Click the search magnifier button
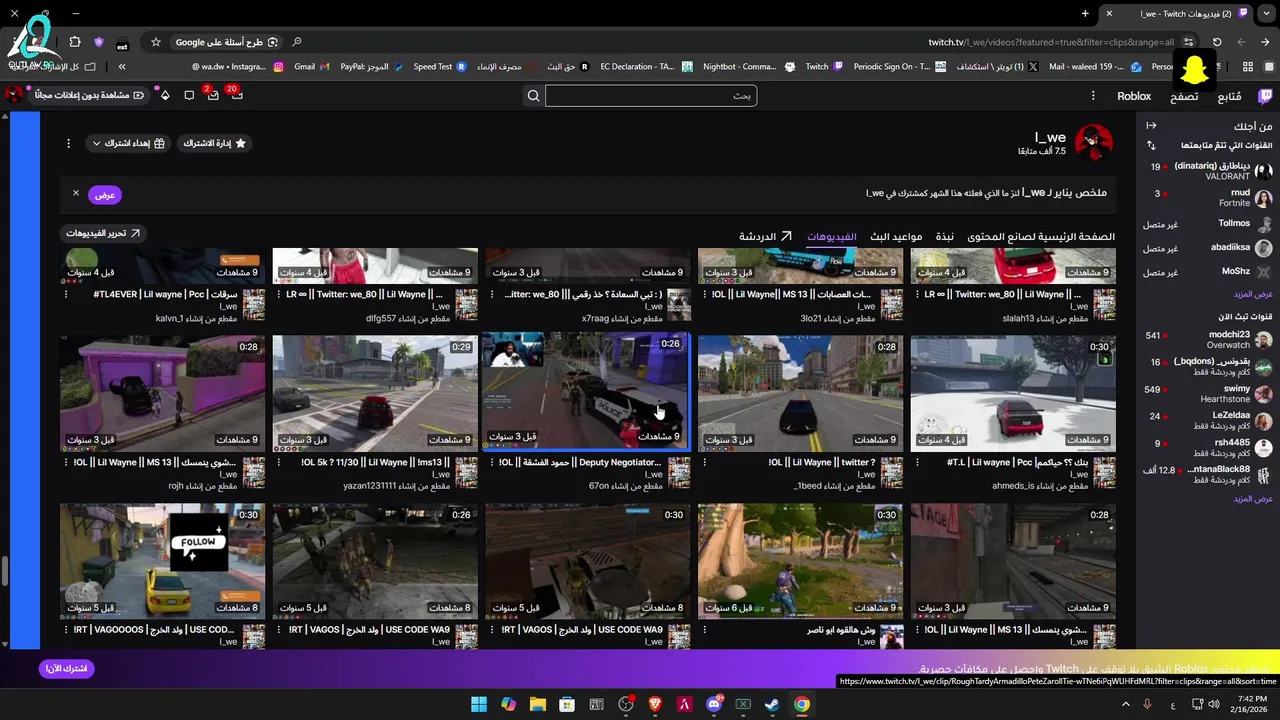 [x=534, y=96]
